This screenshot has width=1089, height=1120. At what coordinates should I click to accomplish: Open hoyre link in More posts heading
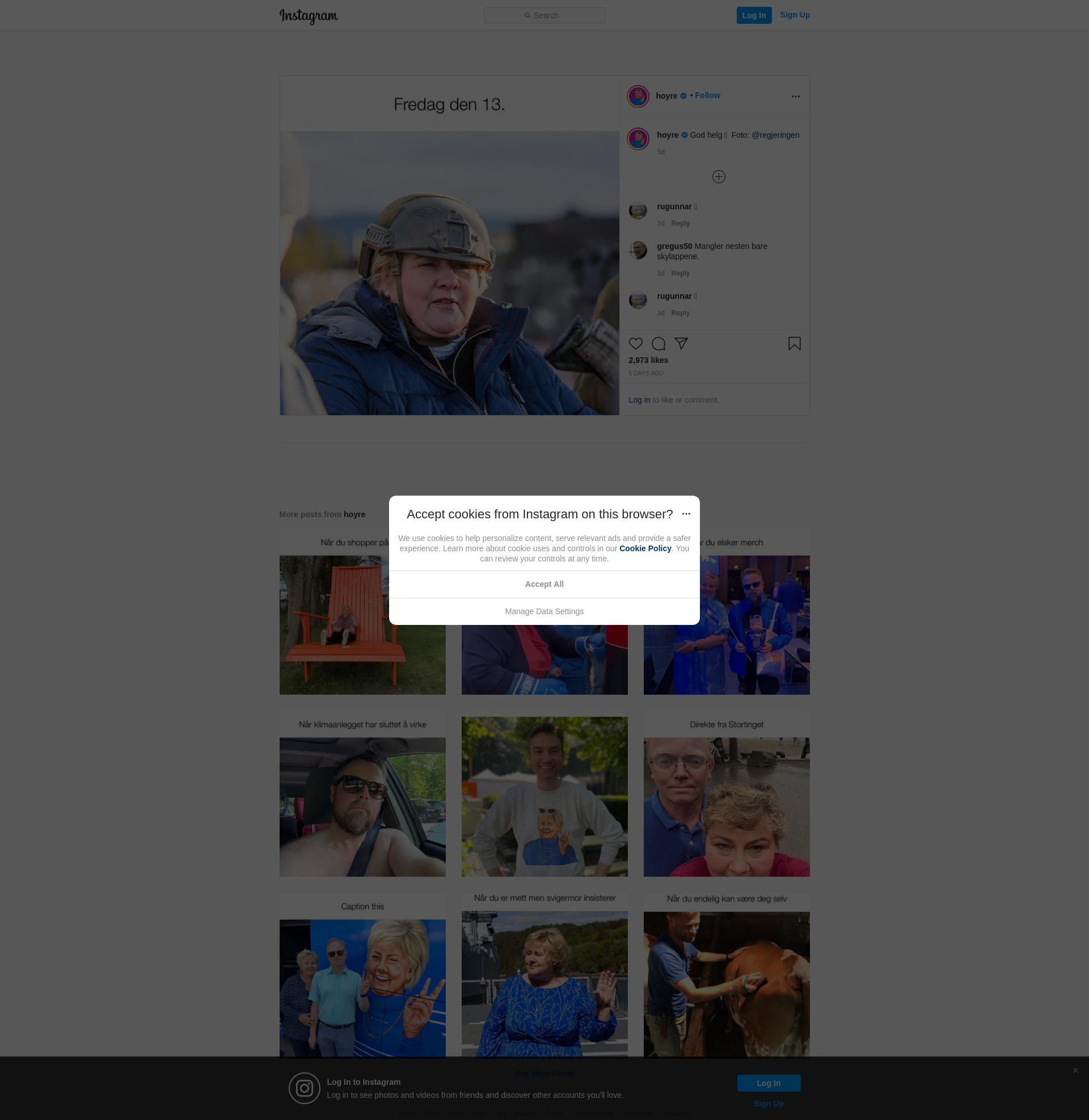coord(354,514)
